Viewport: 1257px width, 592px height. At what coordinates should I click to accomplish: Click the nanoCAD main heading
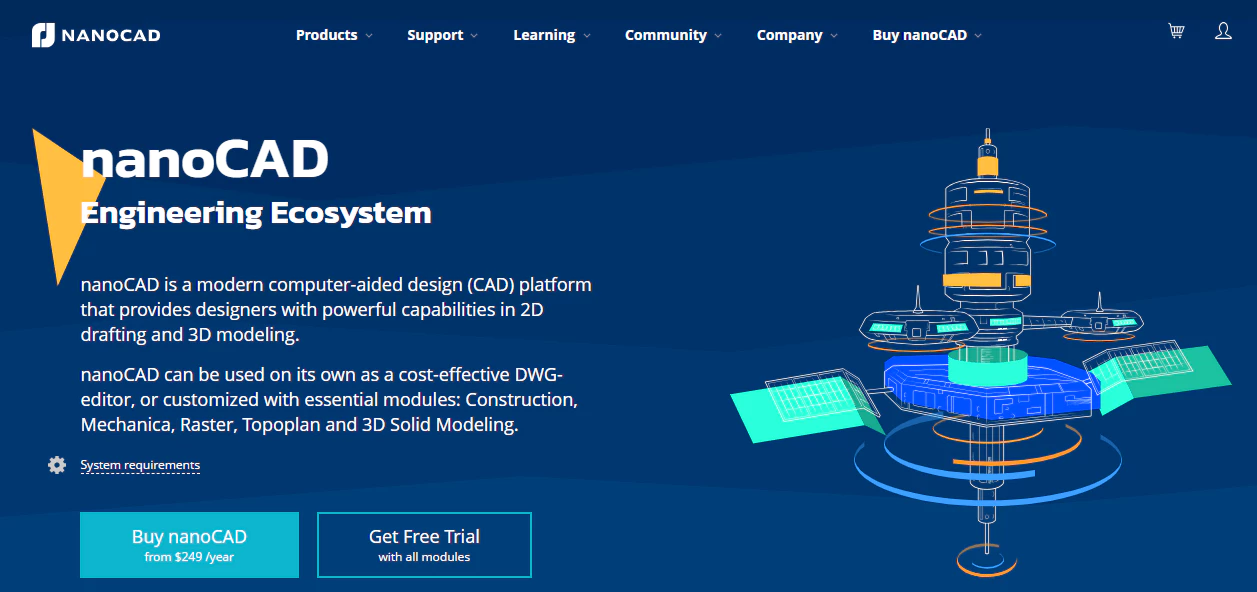click(204, 159)
